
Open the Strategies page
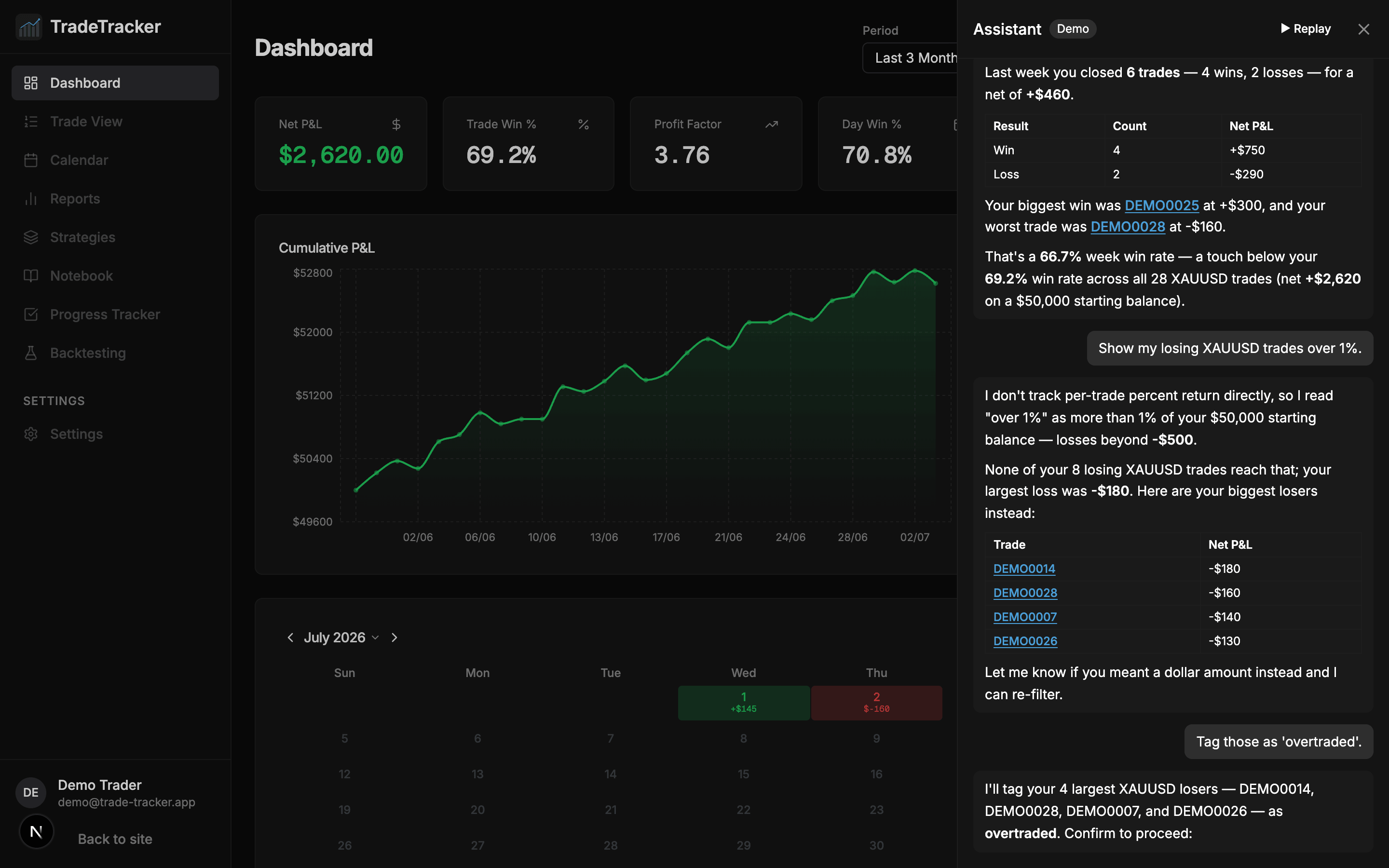coord(115,237)
